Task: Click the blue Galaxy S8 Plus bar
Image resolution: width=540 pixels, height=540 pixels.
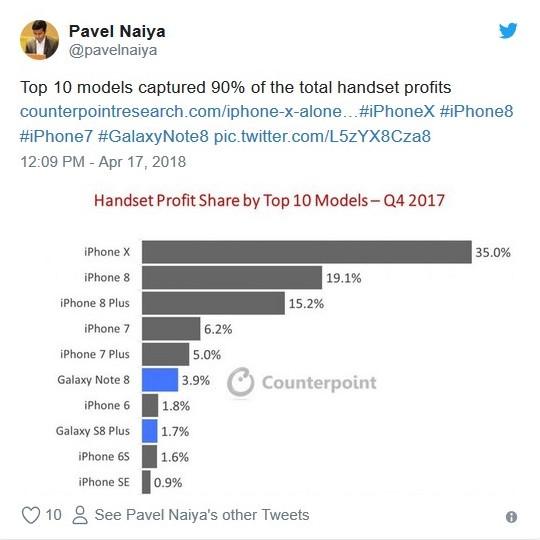Action: [150, 431]
